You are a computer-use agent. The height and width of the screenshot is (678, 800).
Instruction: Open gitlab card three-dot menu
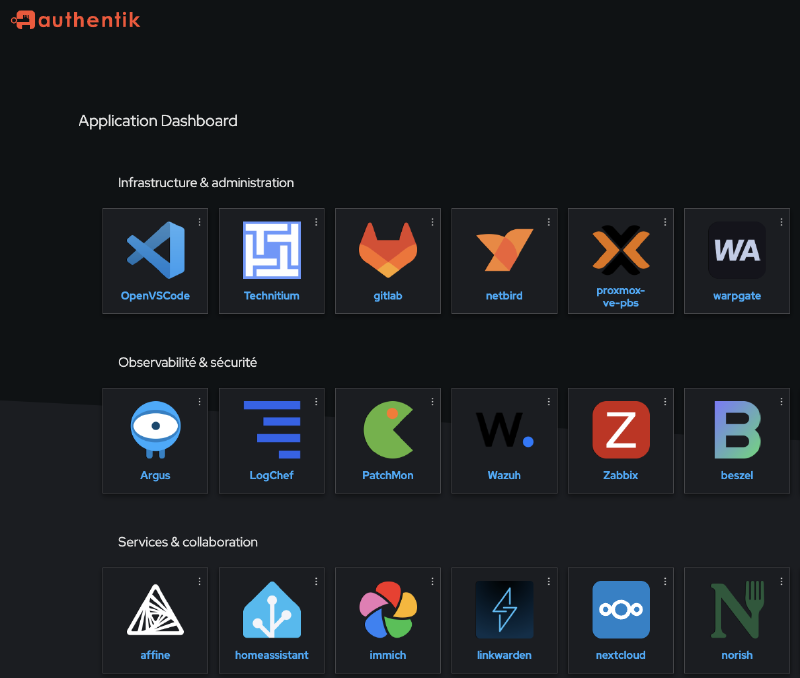(432, 222)
